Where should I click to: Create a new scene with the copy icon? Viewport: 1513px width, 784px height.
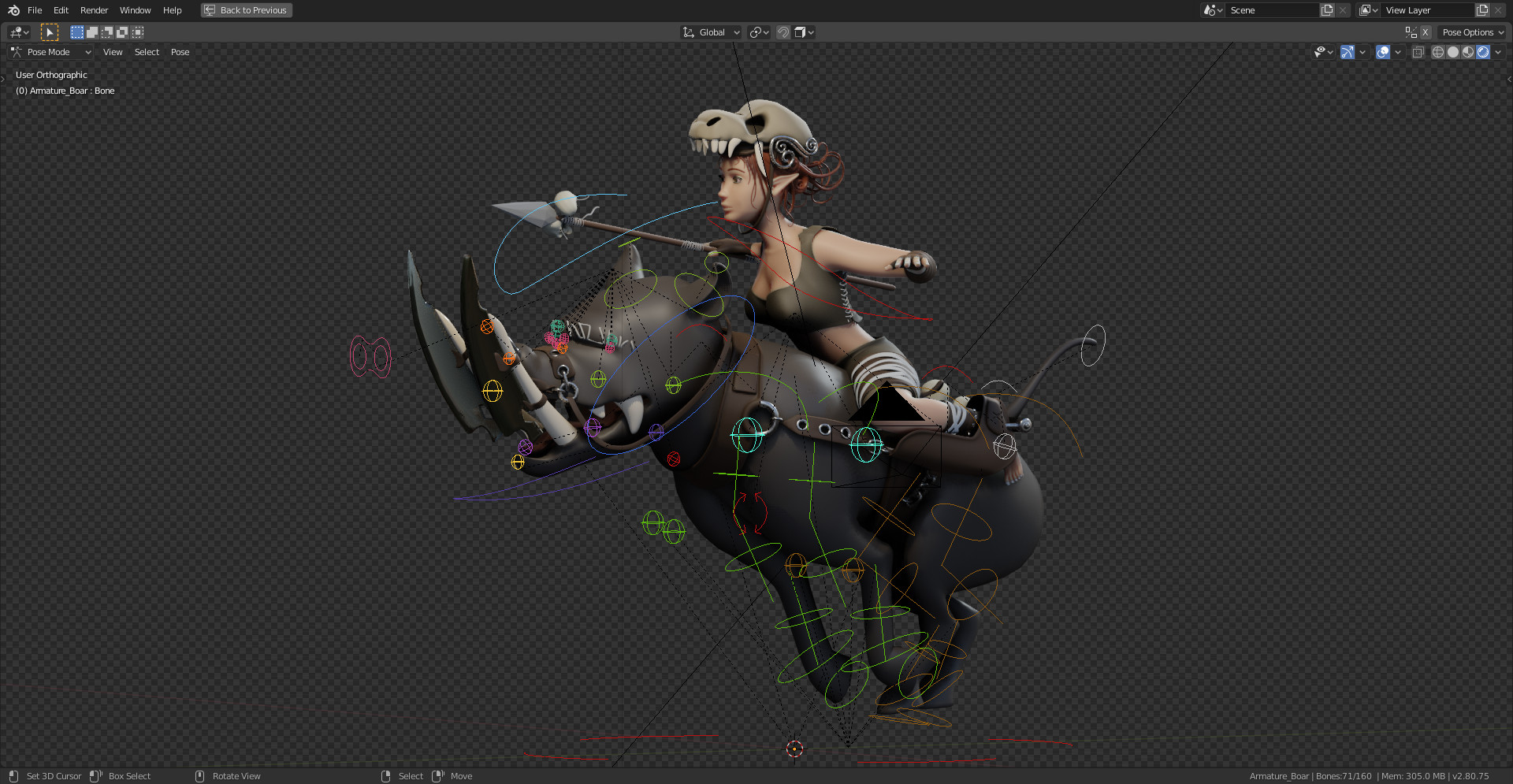point(1327,10)
